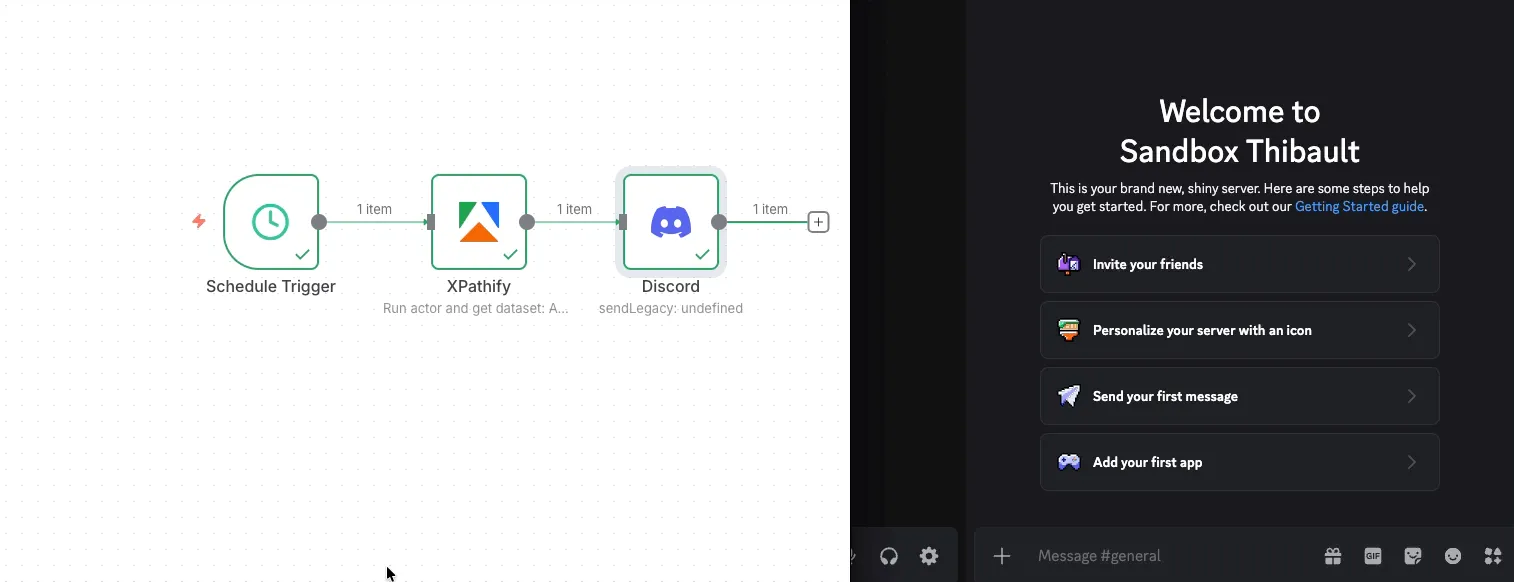This screenshot has width=1514, height=582.
Task: Open the Getting Started guide link
Action: coord(1359,206)
